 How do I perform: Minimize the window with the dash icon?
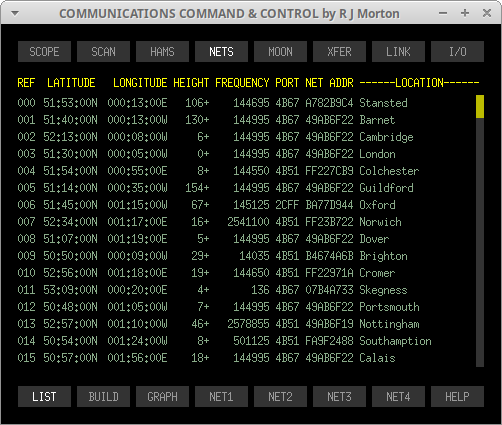443,14
